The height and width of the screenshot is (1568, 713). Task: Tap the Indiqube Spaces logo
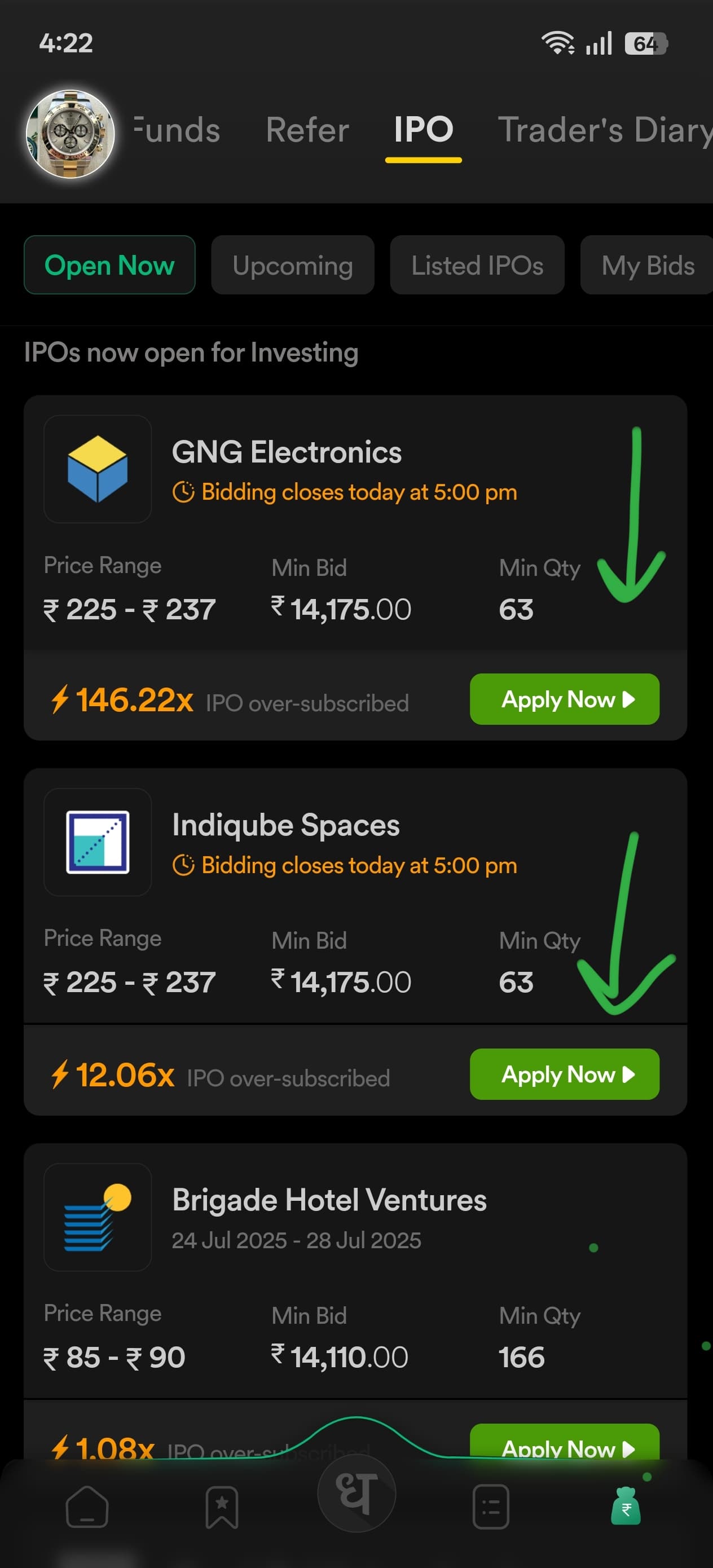click(x=98, y=842)
